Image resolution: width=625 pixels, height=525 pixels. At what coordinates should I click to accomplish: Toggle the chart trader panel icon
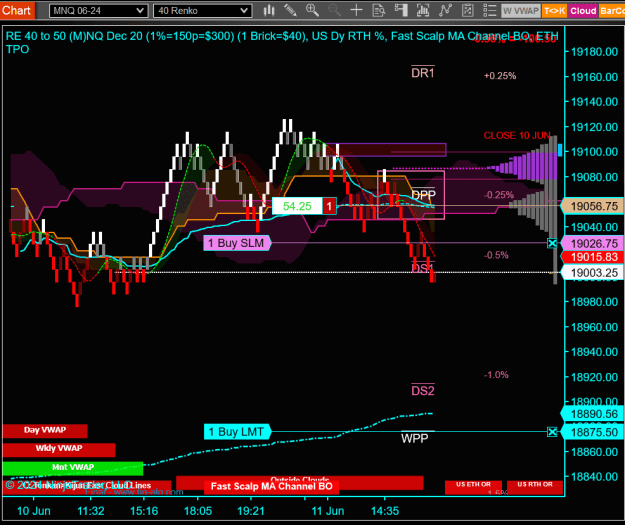tap(401, 10)
